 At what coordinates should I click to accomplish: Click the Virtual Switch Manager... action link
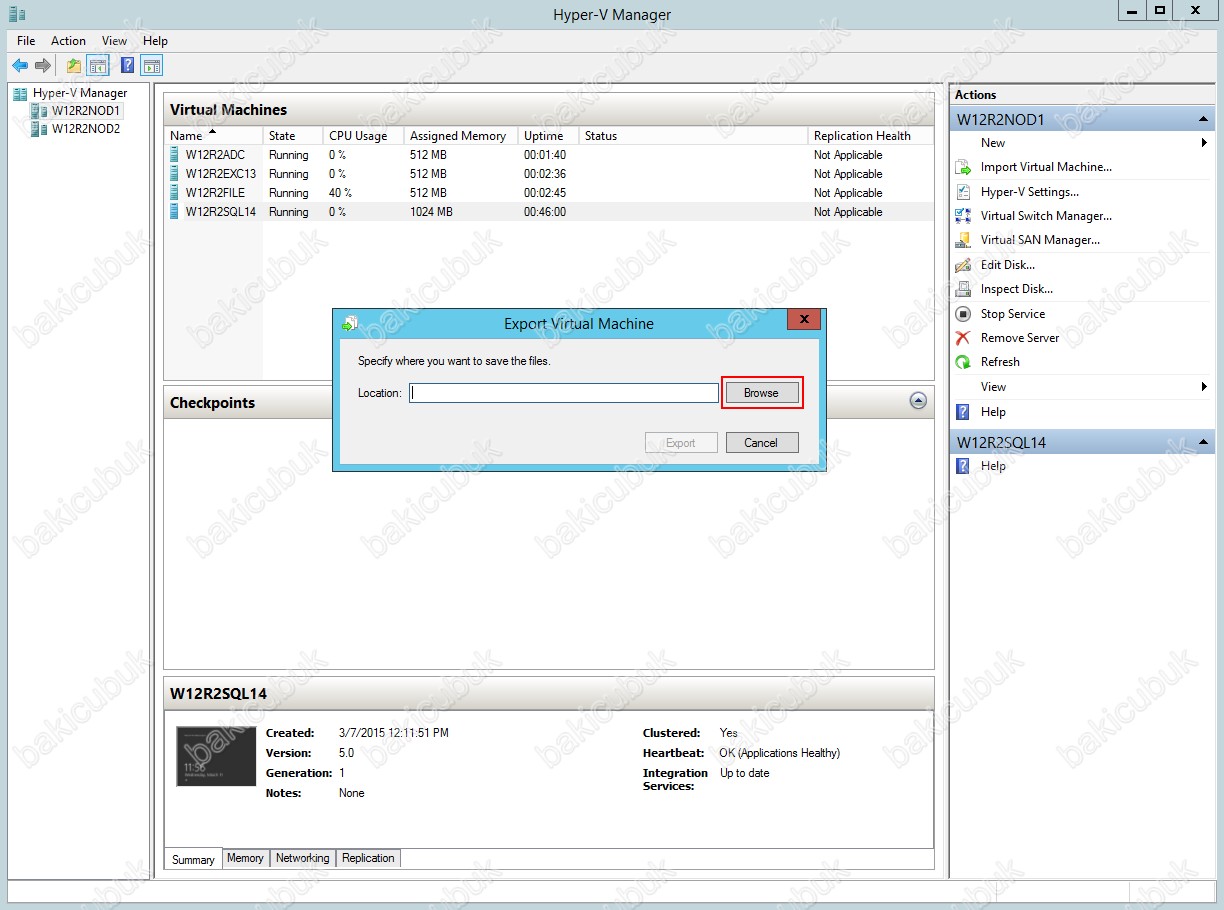point(1046,216)
